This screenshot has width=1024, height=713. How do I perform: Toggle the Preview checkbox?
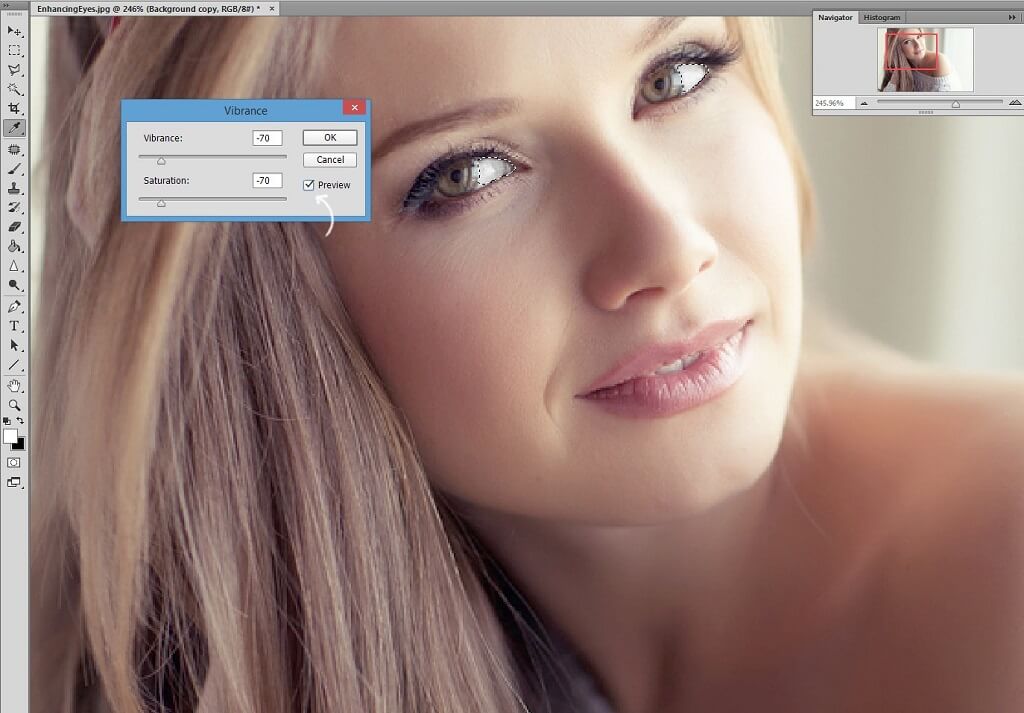click(x=309, y=185)
